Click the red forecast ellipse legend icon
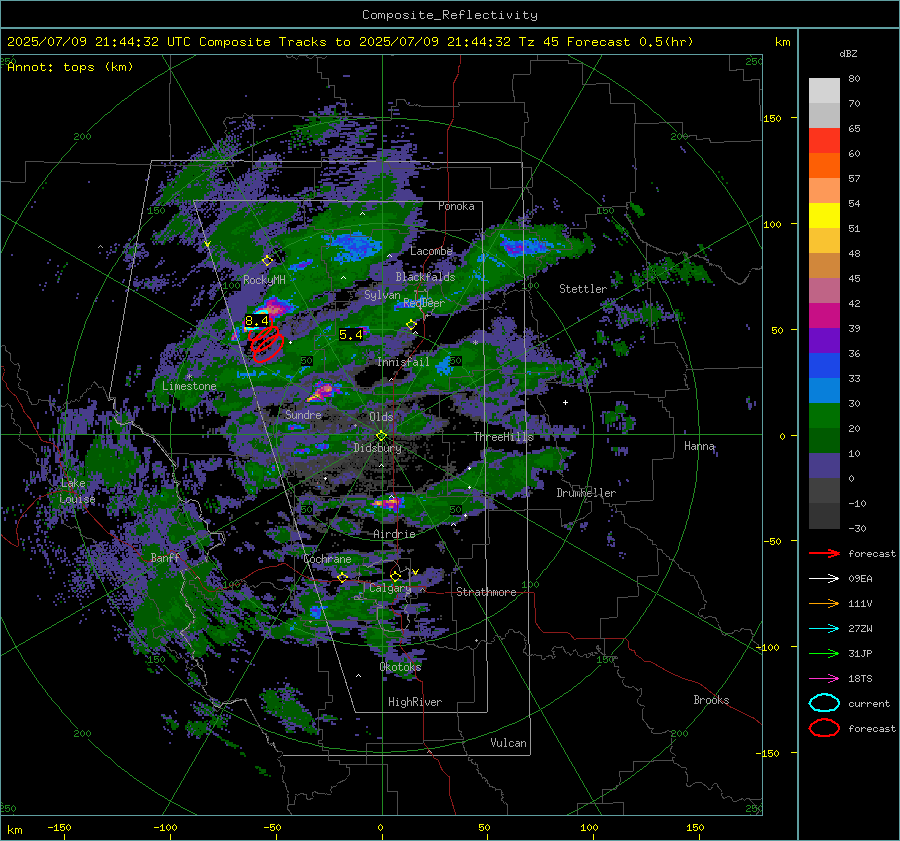The image size is (900, 841). pos(824,728)
